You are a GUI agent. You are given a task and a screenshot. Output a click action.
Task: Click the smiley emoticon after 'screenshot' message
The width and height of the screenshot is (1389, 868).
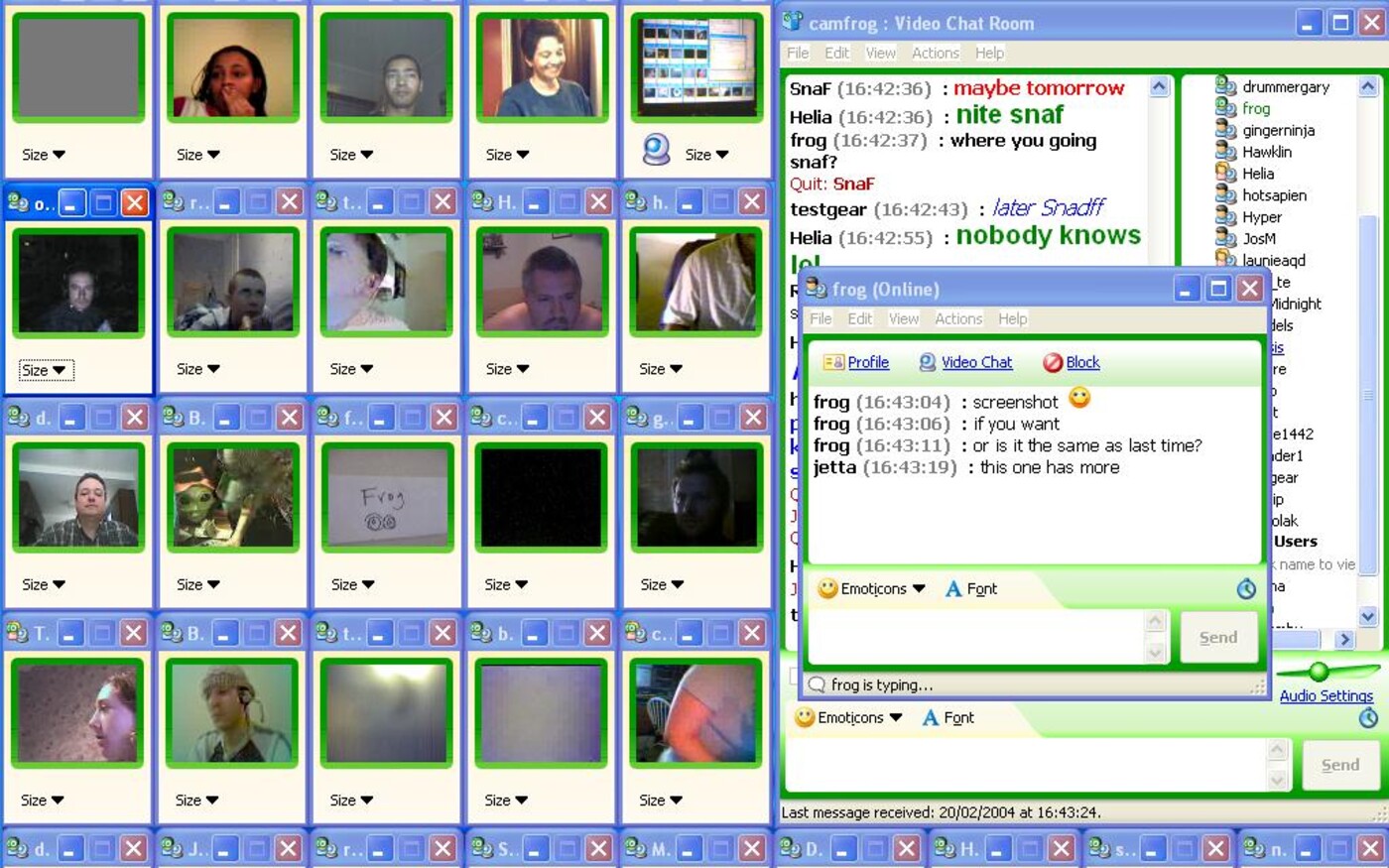coord(1079,399)
